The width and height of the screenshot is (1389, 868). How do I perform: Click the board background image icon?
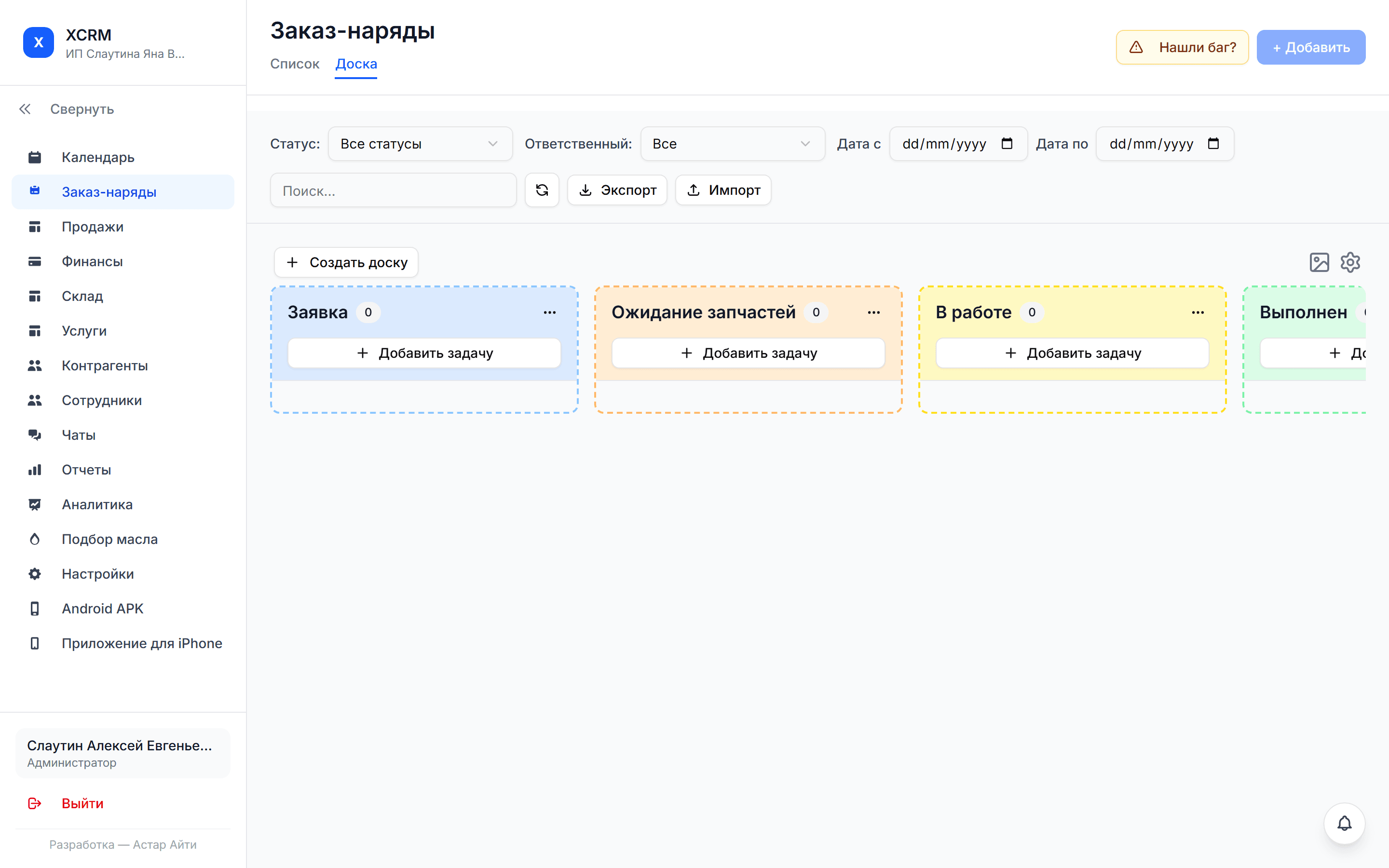[x=1319, y=262]
